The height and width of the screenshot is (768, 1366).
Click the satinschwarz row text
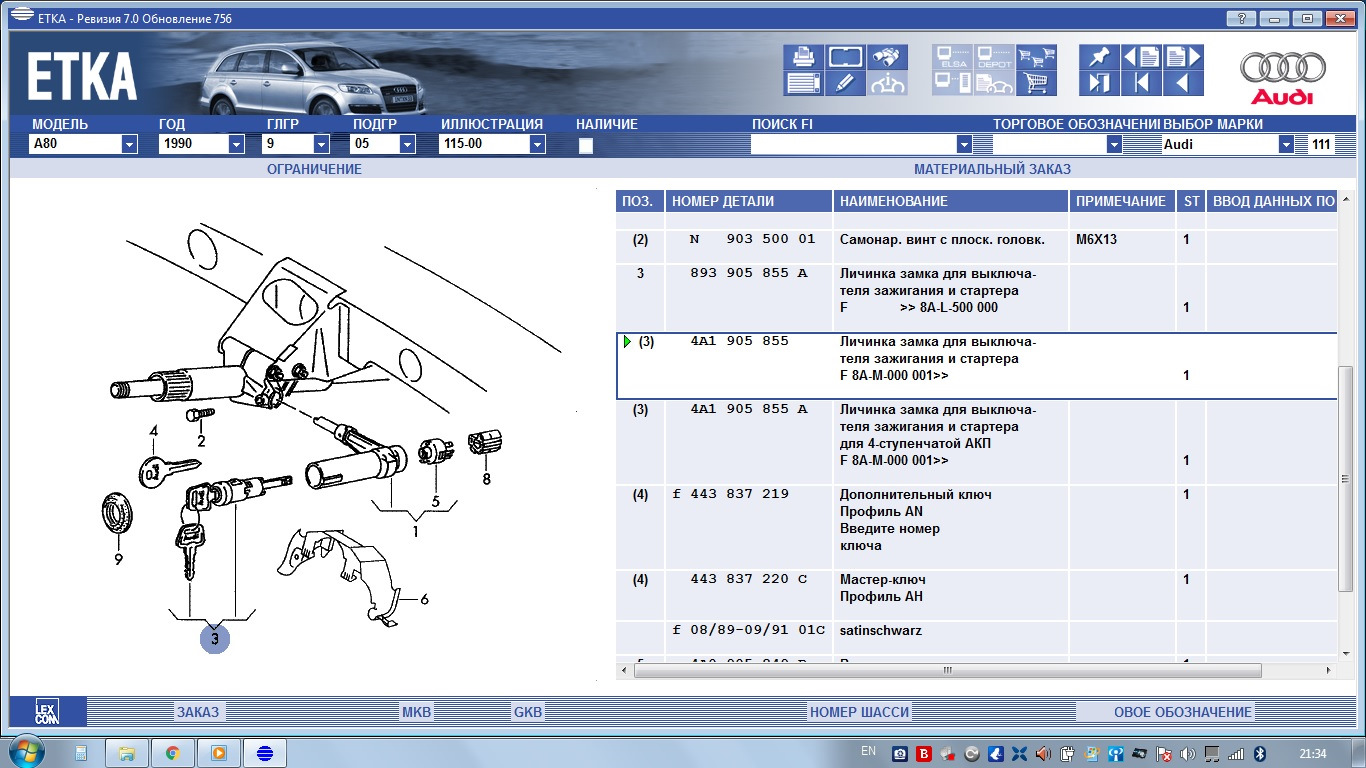click(x=881, y=631)
